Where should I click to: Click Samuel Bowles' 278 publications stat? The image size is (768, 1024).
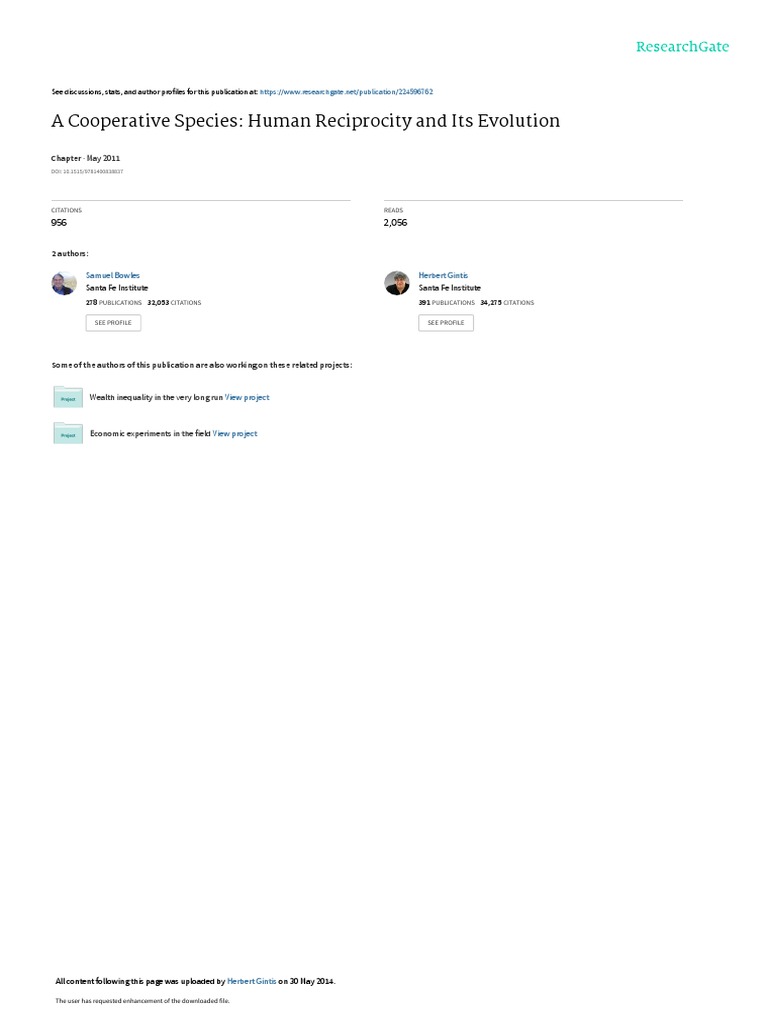point(114,303)
